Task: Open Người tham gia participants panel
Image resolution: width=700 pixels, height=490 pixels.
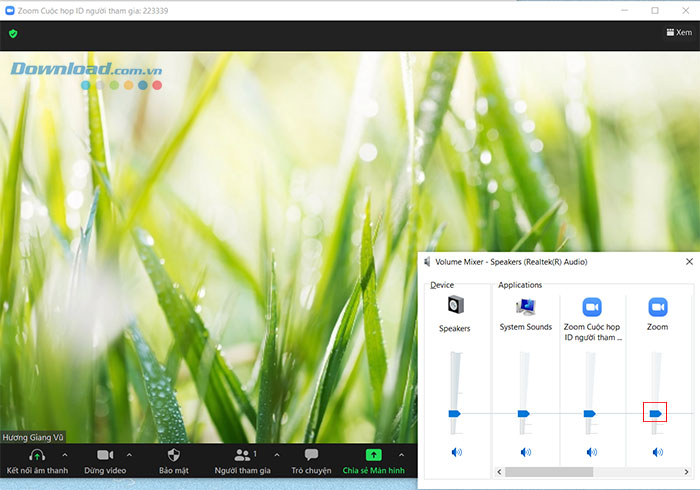Action: coord(242,455)
